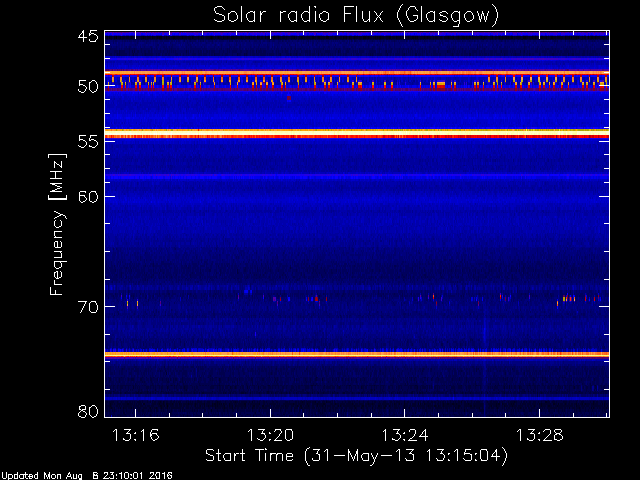
Task: Click the frequency tick label '80'
Action: pos(88,411)
